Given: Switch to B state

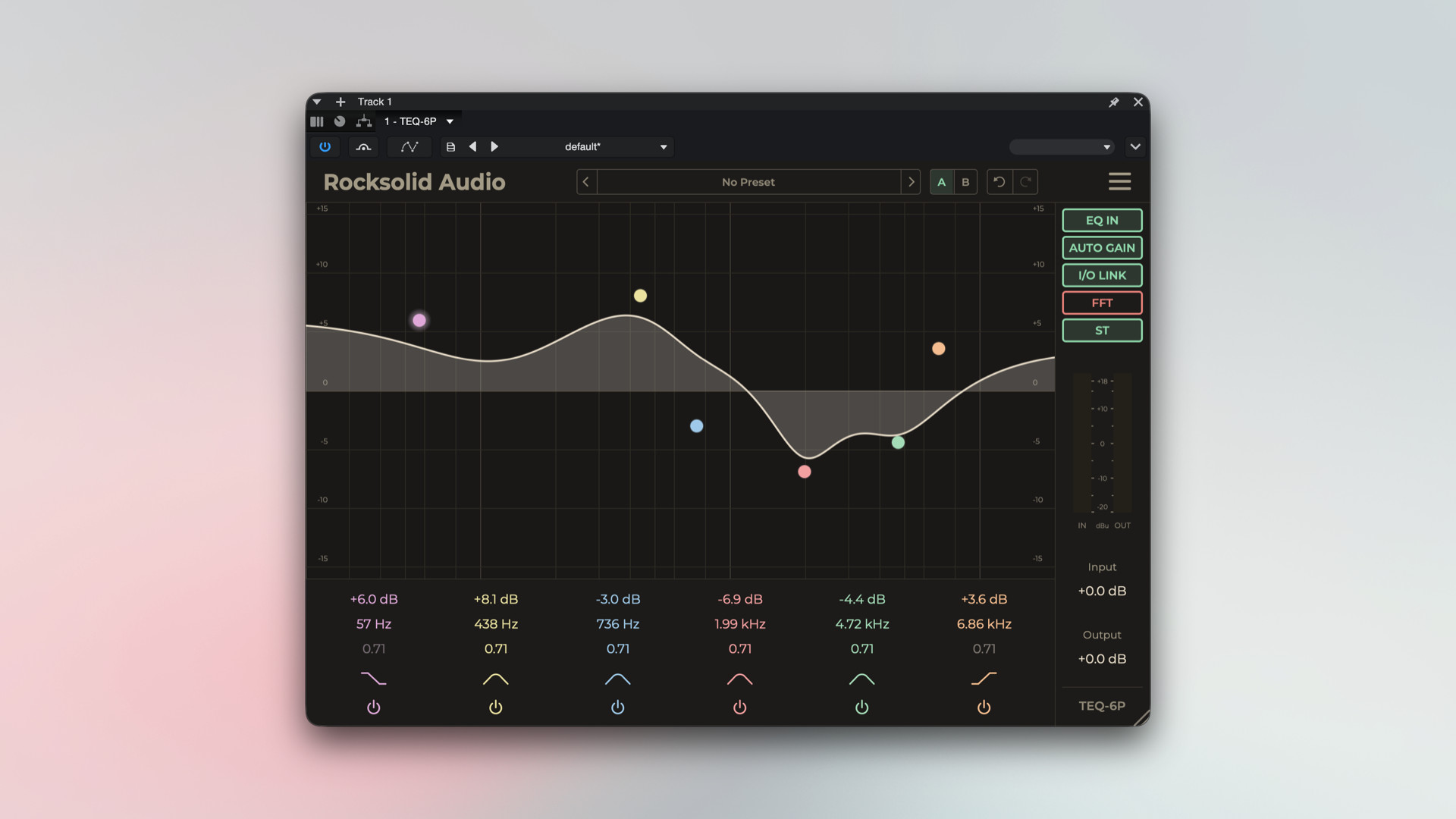Looking at the screenshot, I should click(x=965, y=182).
